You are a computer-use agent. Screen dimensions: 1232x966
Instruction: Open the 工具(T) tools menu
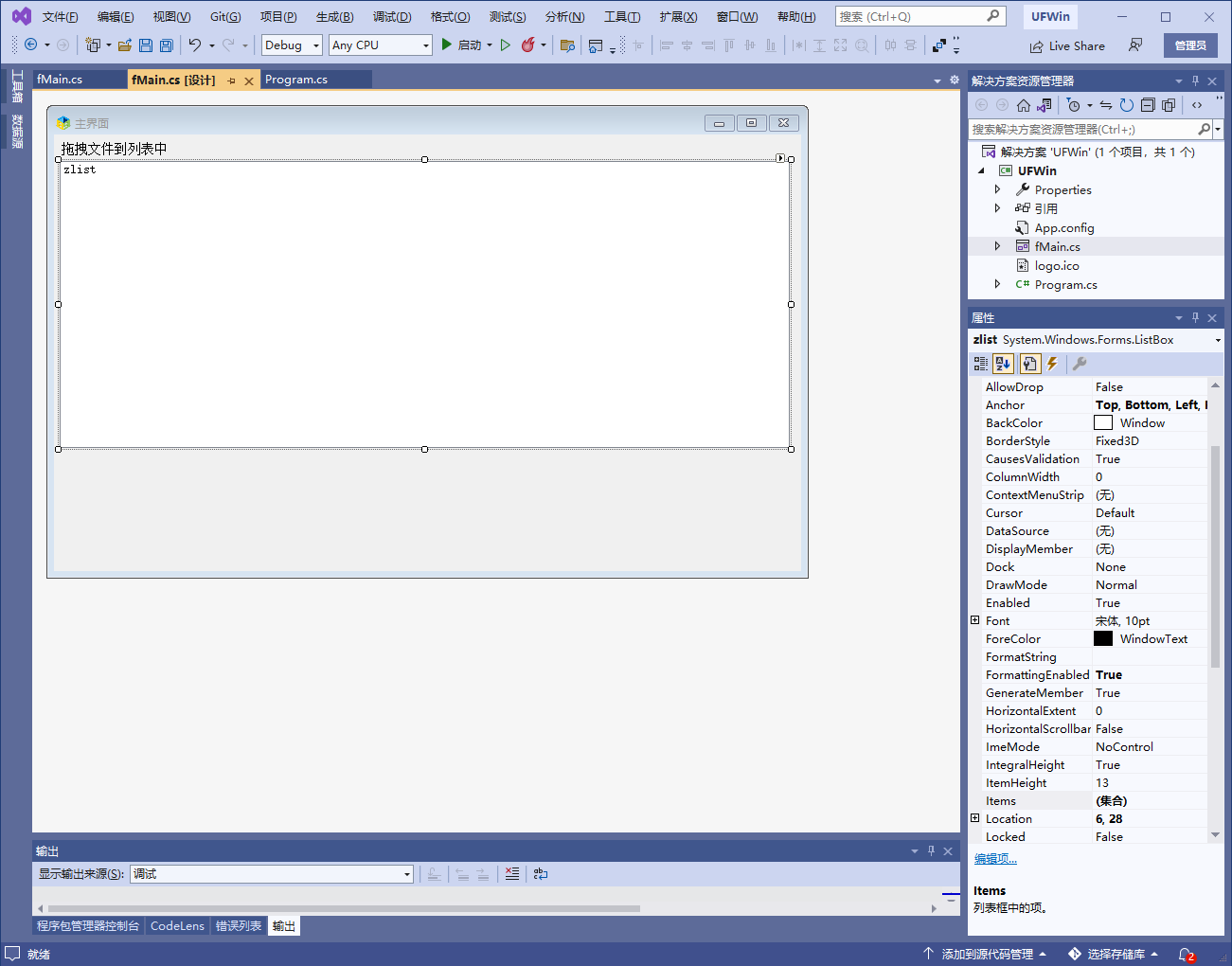click(622, 17)
